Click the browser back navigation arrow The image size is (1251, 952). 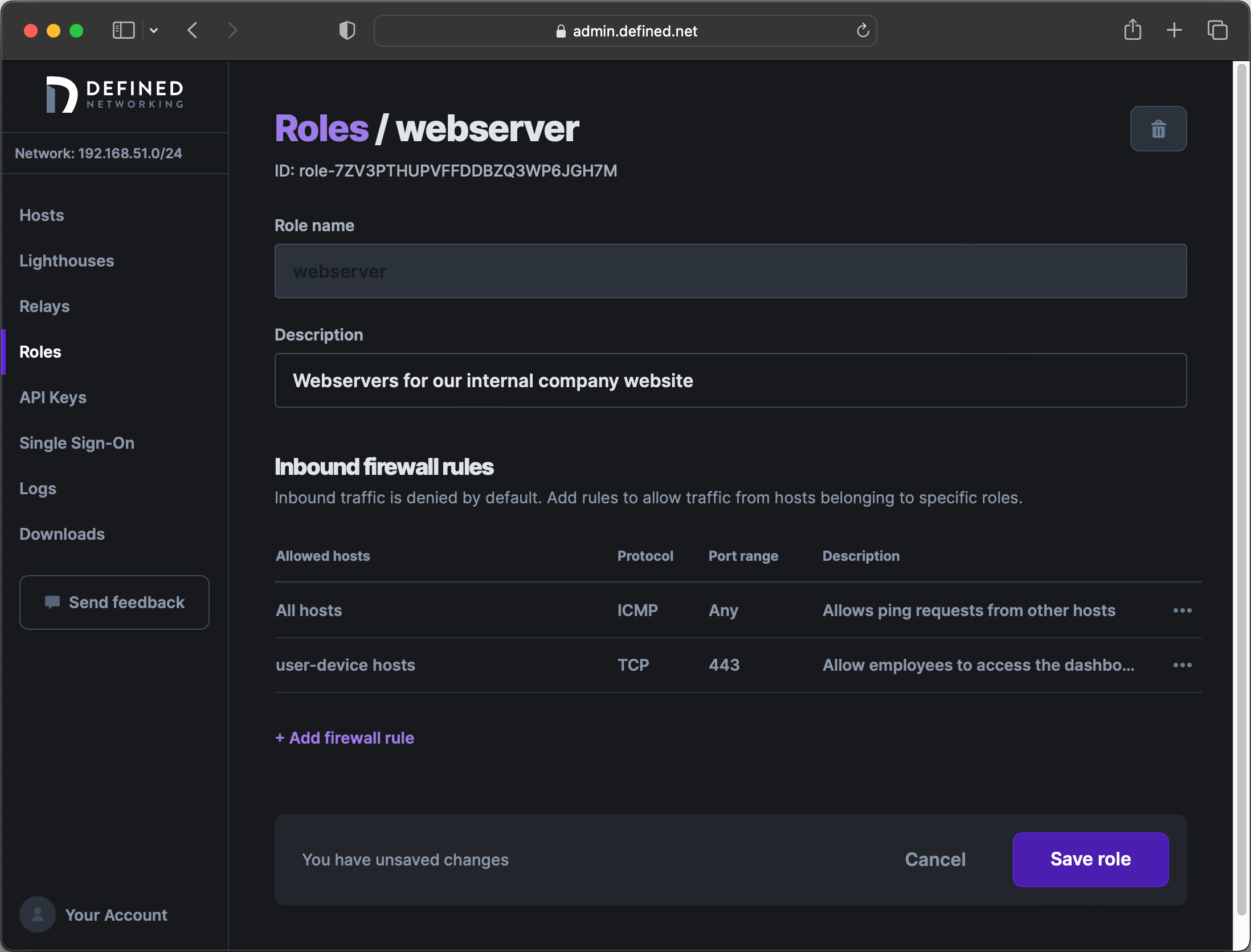[x=192, y=31]
